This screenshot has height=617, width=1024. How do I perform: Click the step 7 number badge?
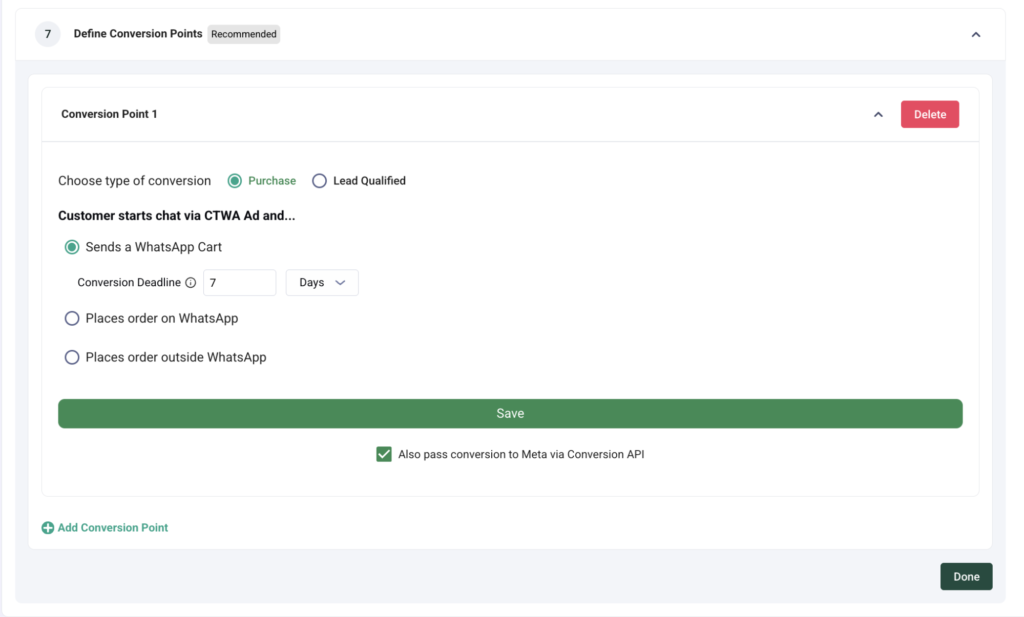tap(48, 34)
